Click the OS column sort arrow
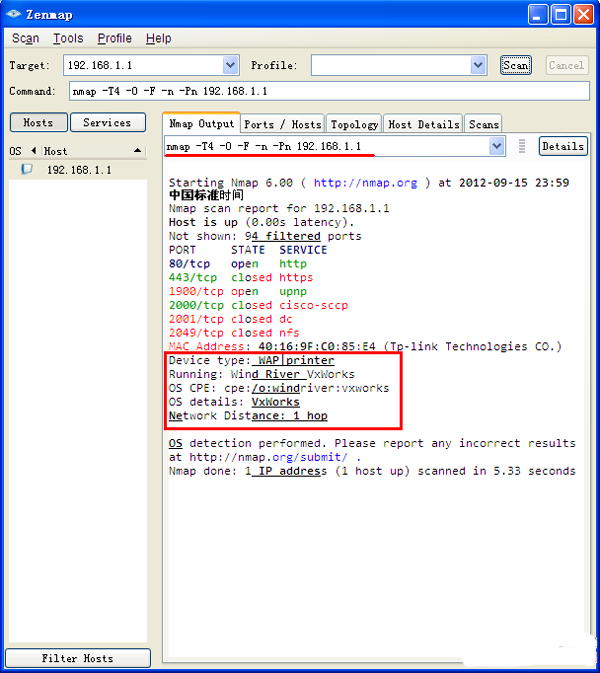This screenshot has width=600, height=673. click(x=33, y=151)
